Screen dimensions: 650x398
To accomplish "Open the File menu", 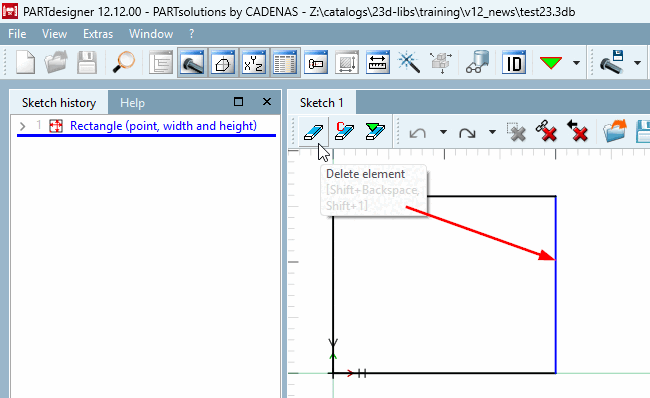I will pos(17,34).
